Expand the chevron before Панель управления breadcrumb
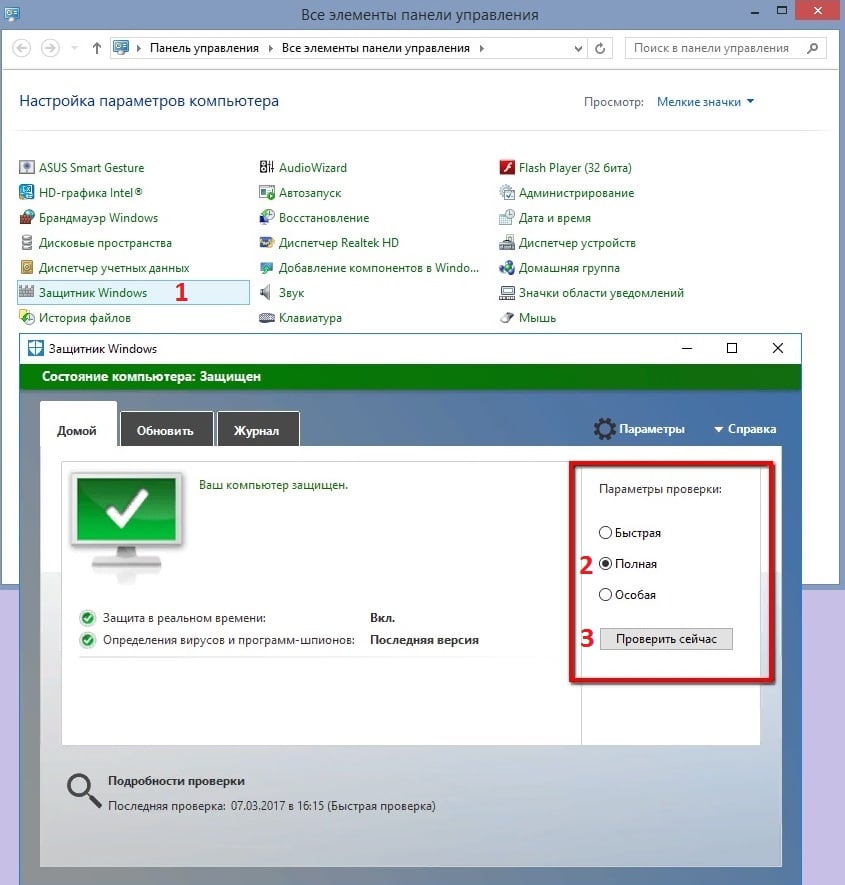Image resolution: width=845 pixels, height=885 pixels. [139, 49]
